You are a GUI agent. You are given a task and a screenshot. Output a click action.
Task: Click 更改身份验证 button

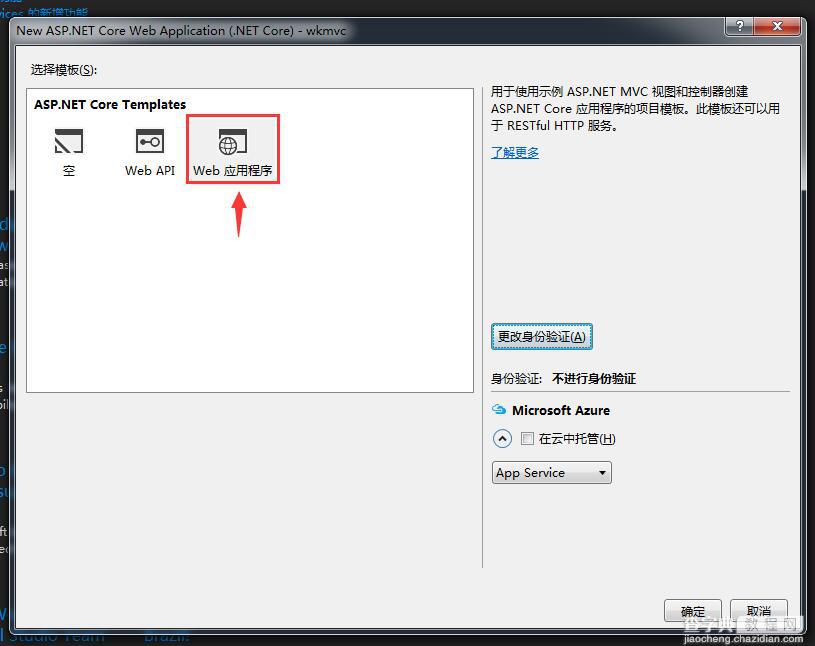coord(542,337)
